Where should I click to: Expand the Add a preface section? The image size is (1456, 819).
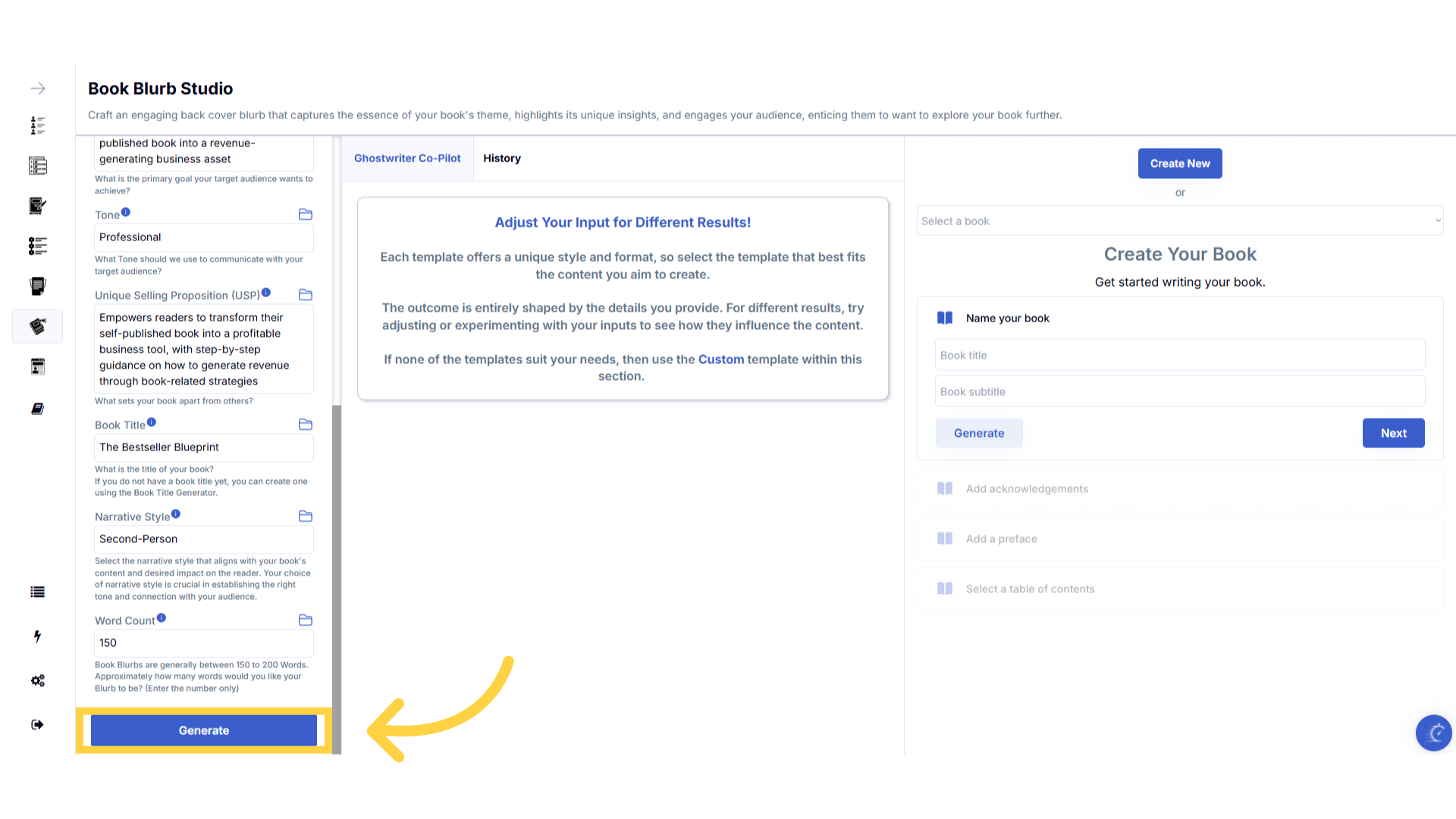tap(1180, 539)
